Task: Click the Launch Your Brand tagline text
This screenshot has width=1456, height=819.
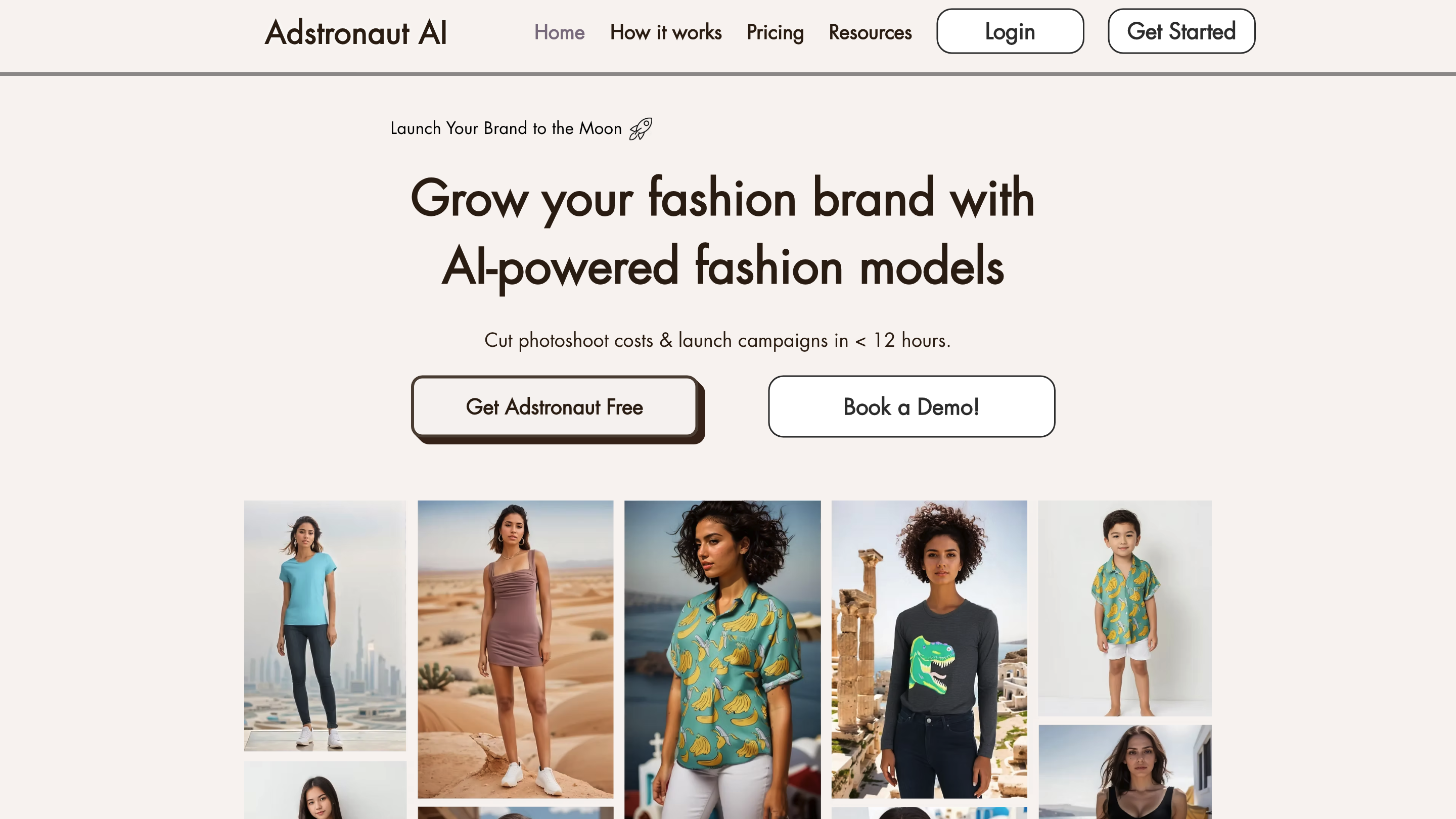Action: click(x=506, y=128)
